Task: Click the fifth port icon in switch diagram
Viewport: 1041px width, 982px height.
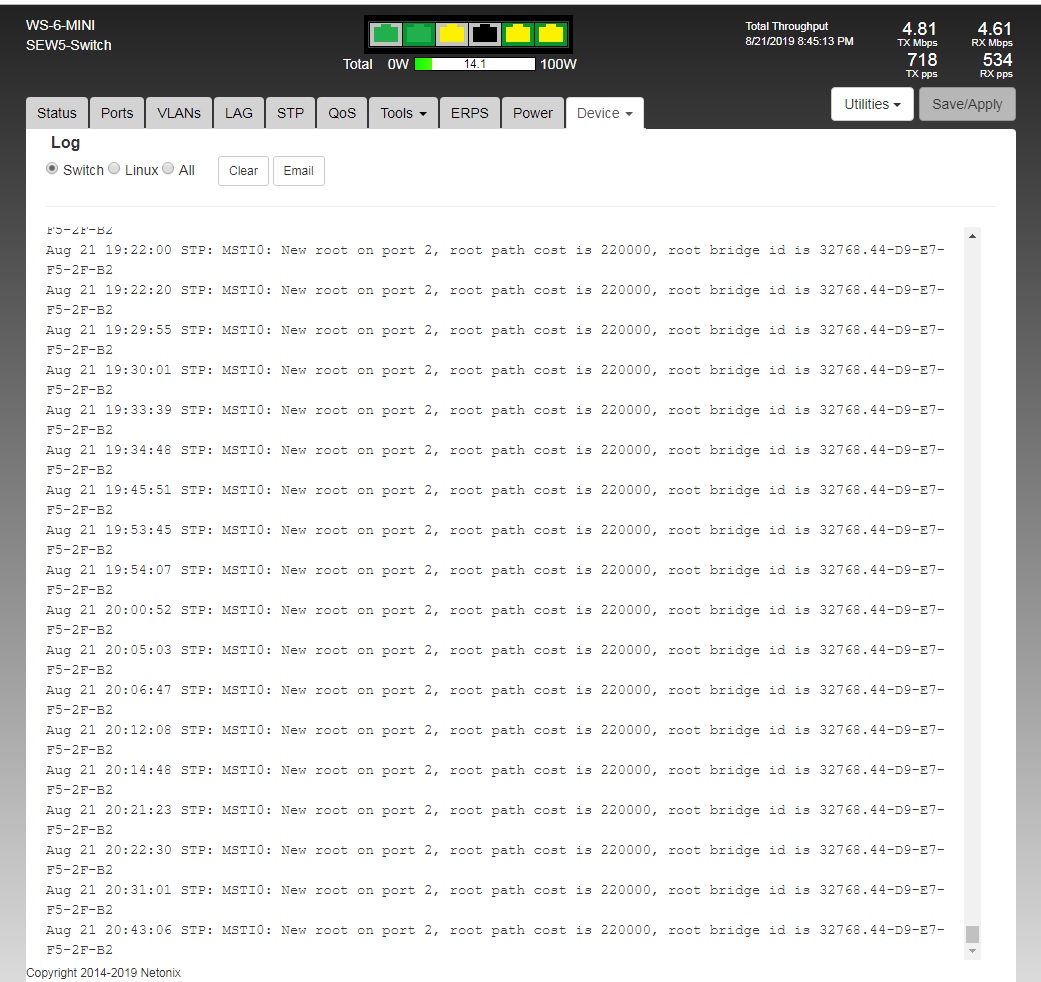Action: coord(518,34)
